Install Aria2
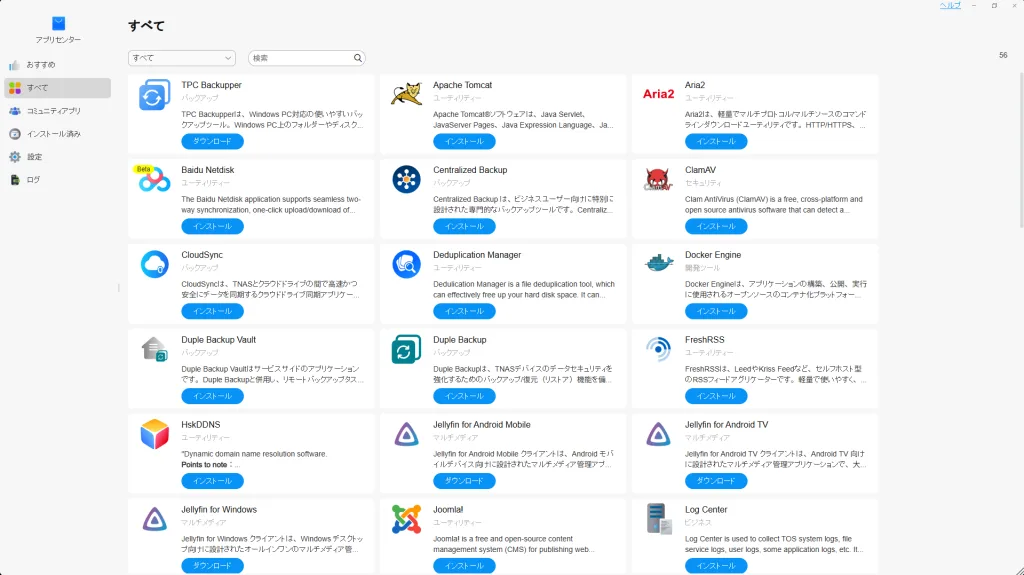Image resolution: width=1024 pixels, height=575 pixels. coord(716,141)
